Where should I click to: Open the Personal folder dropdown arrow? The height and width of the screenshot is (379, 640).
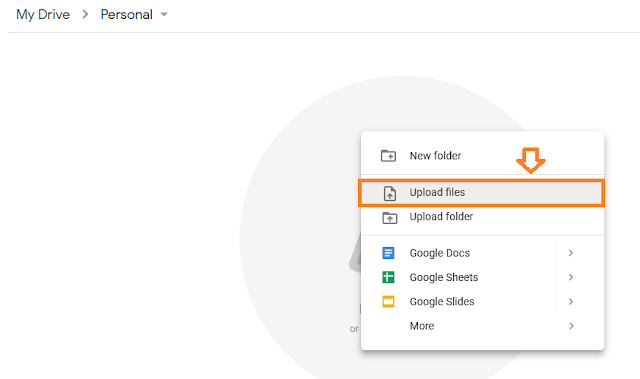[164, 14]
